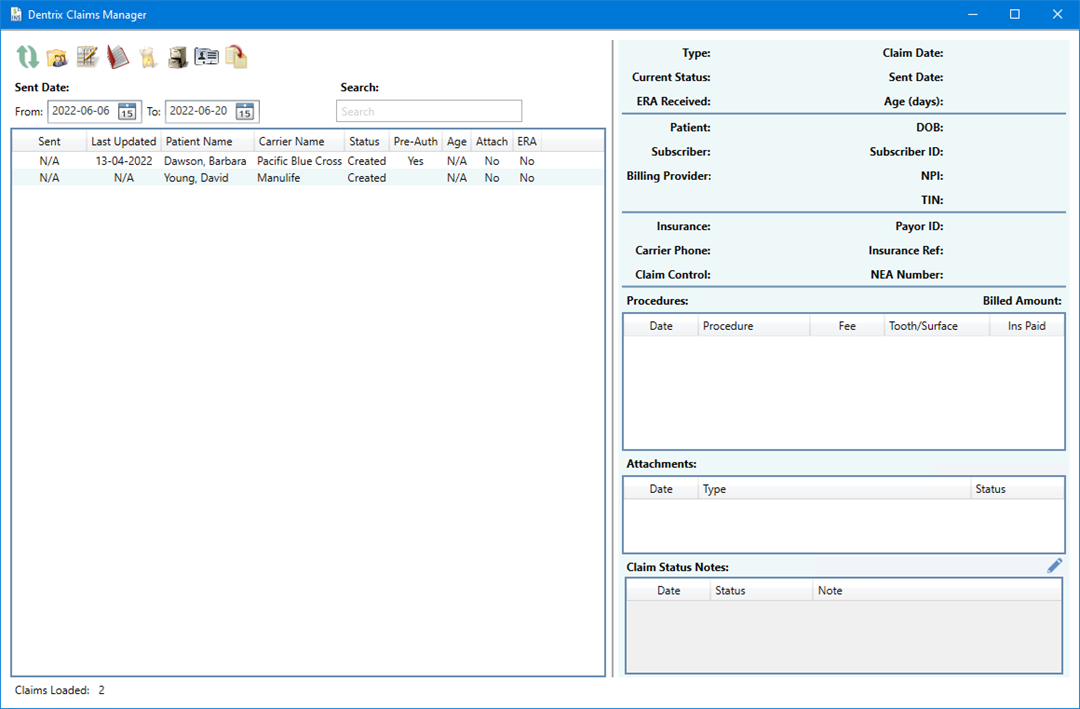The height and width of the screenshot is (709, 1080).
Task: Click the chart with pencil icon
Action: [87, 57]
